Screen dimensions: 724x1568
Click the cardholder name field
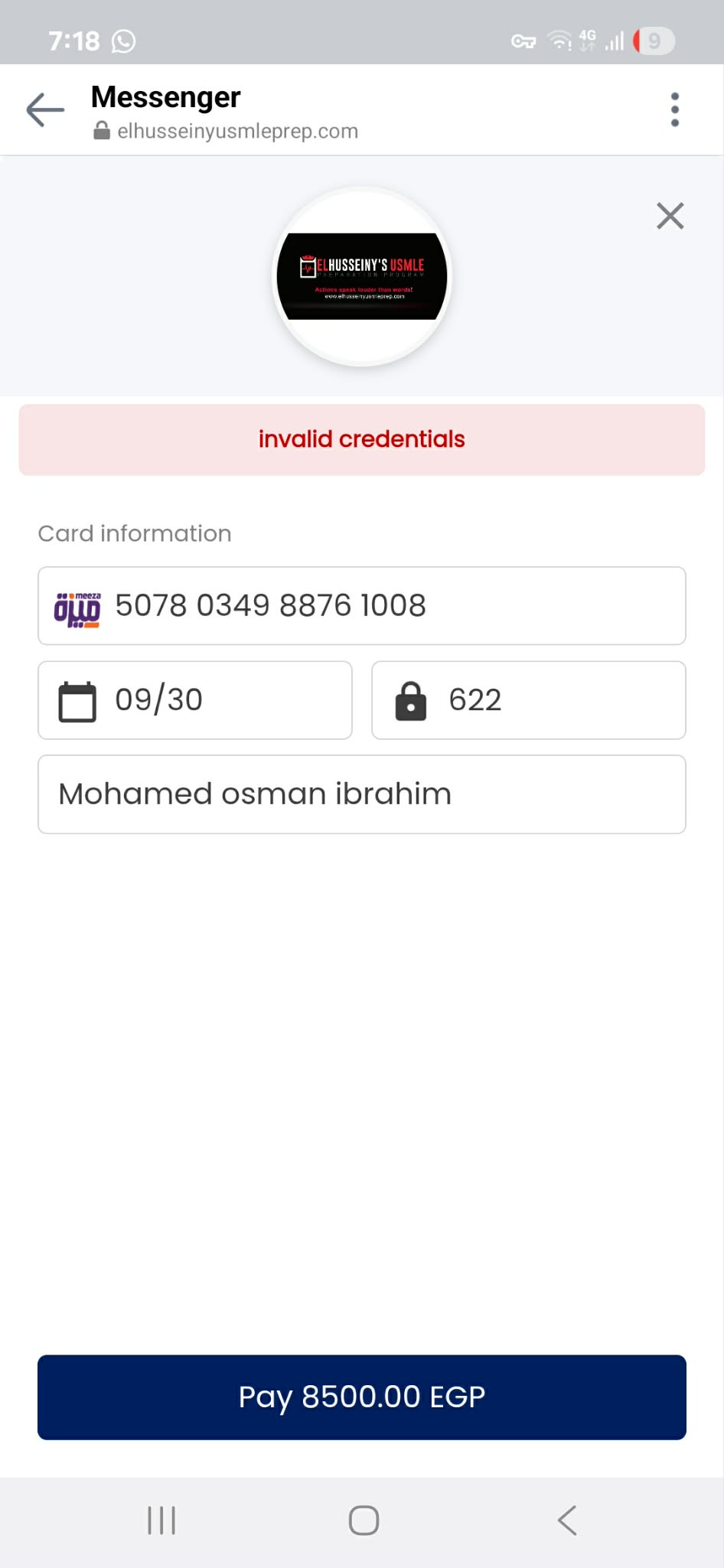362,794
